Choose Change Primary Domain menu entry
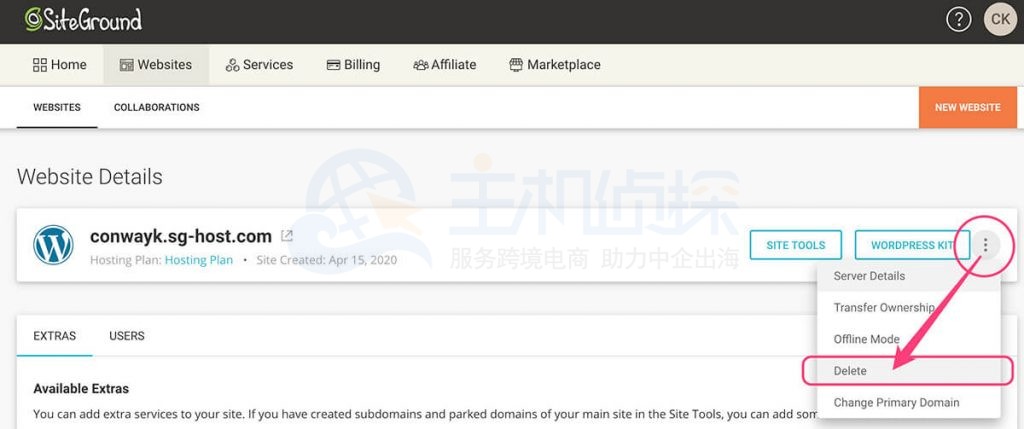This screenshot has width=1024, height=429. [x=908, y=402]
